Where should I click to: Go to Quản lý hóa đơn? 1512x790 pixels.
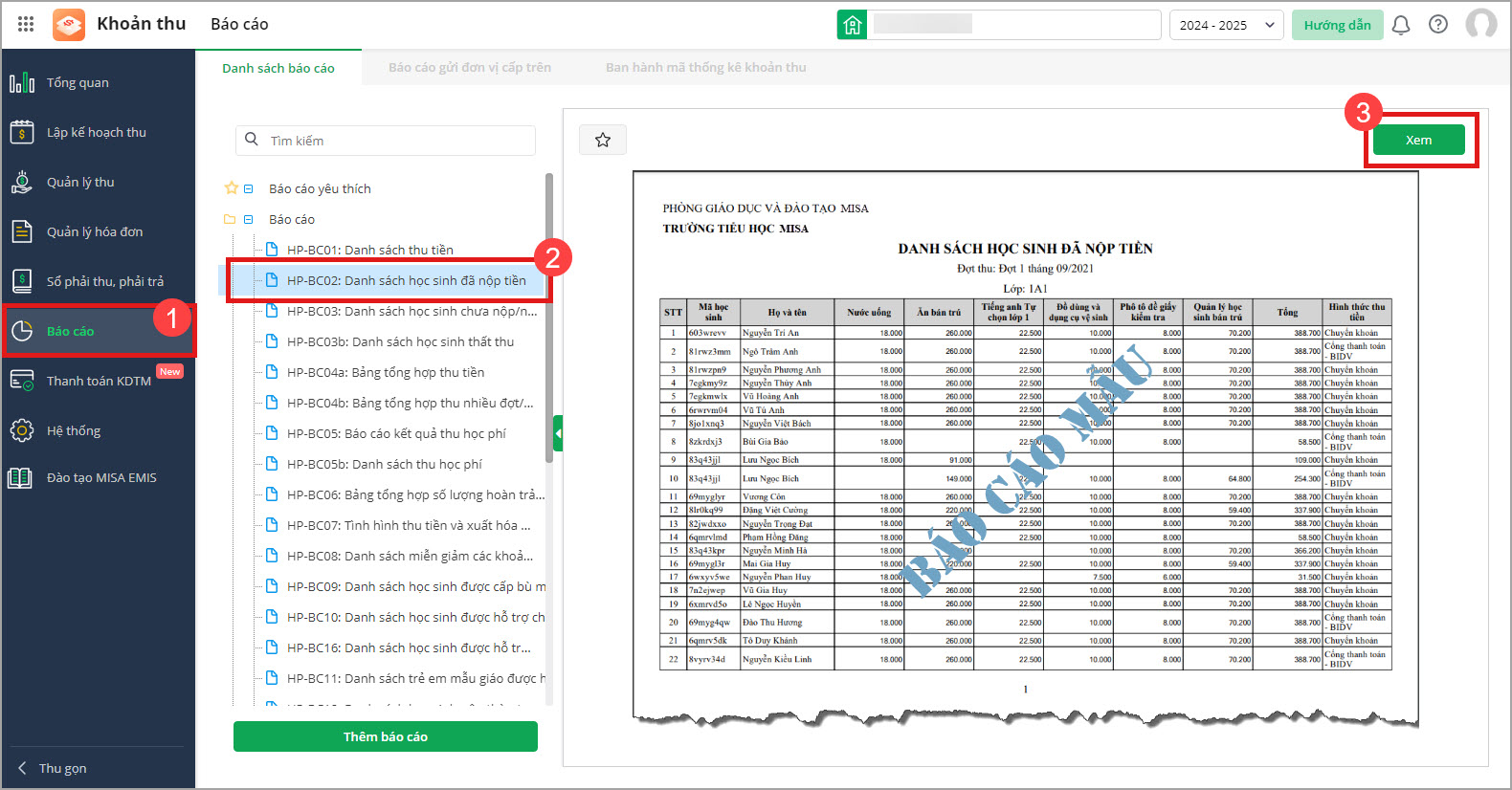coord(95,232)
